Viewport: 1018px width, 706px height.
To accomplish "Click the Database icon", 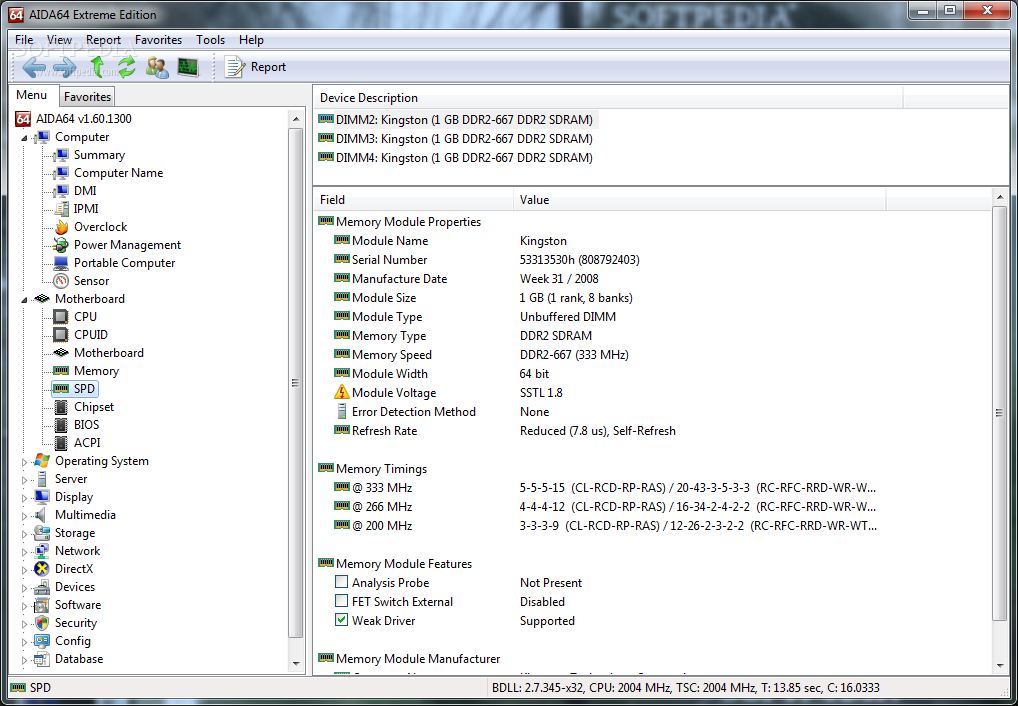I will click(x=42, y=659).
